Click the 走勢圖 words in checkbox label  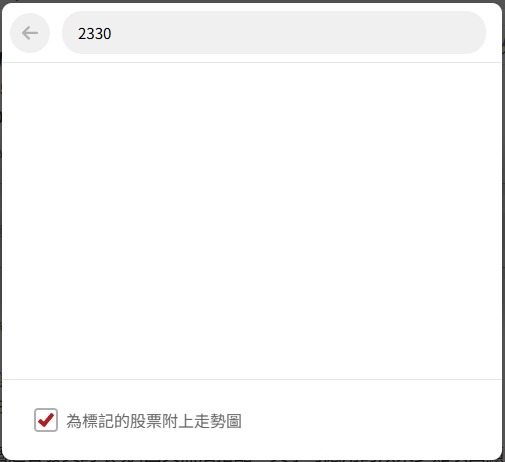point(218,421)
